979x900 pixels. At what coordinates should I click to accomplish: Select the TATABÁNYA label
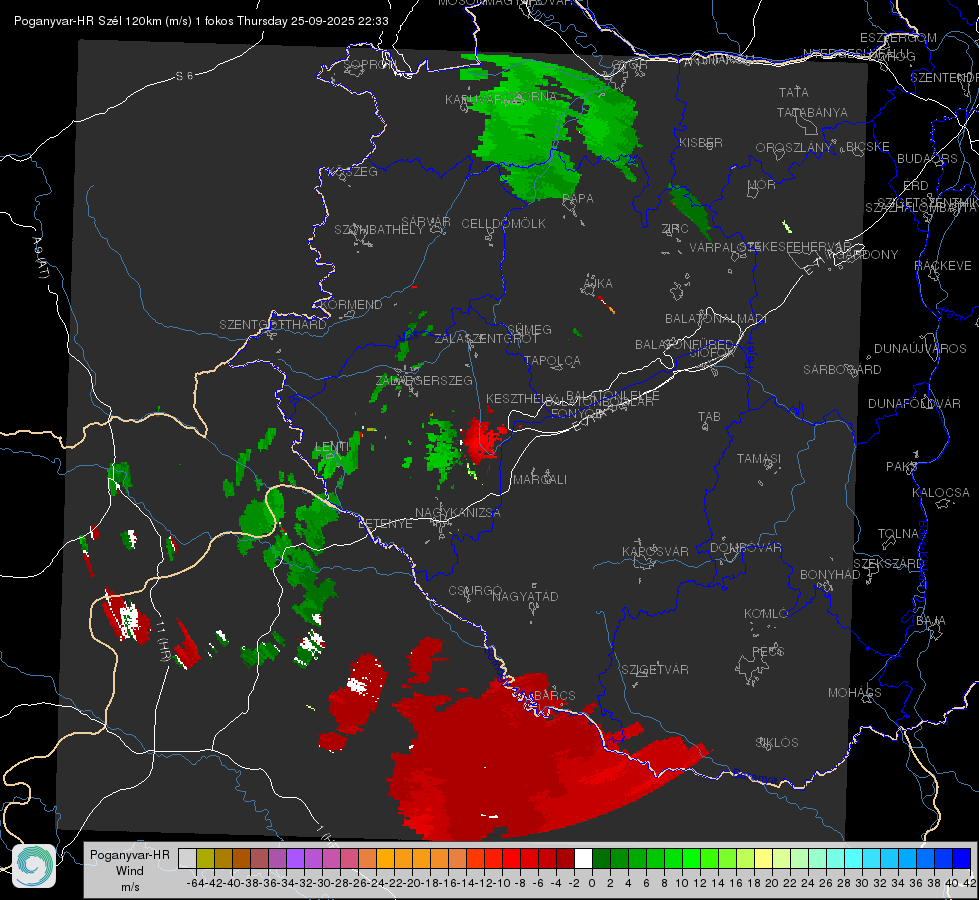click(812, 112)
